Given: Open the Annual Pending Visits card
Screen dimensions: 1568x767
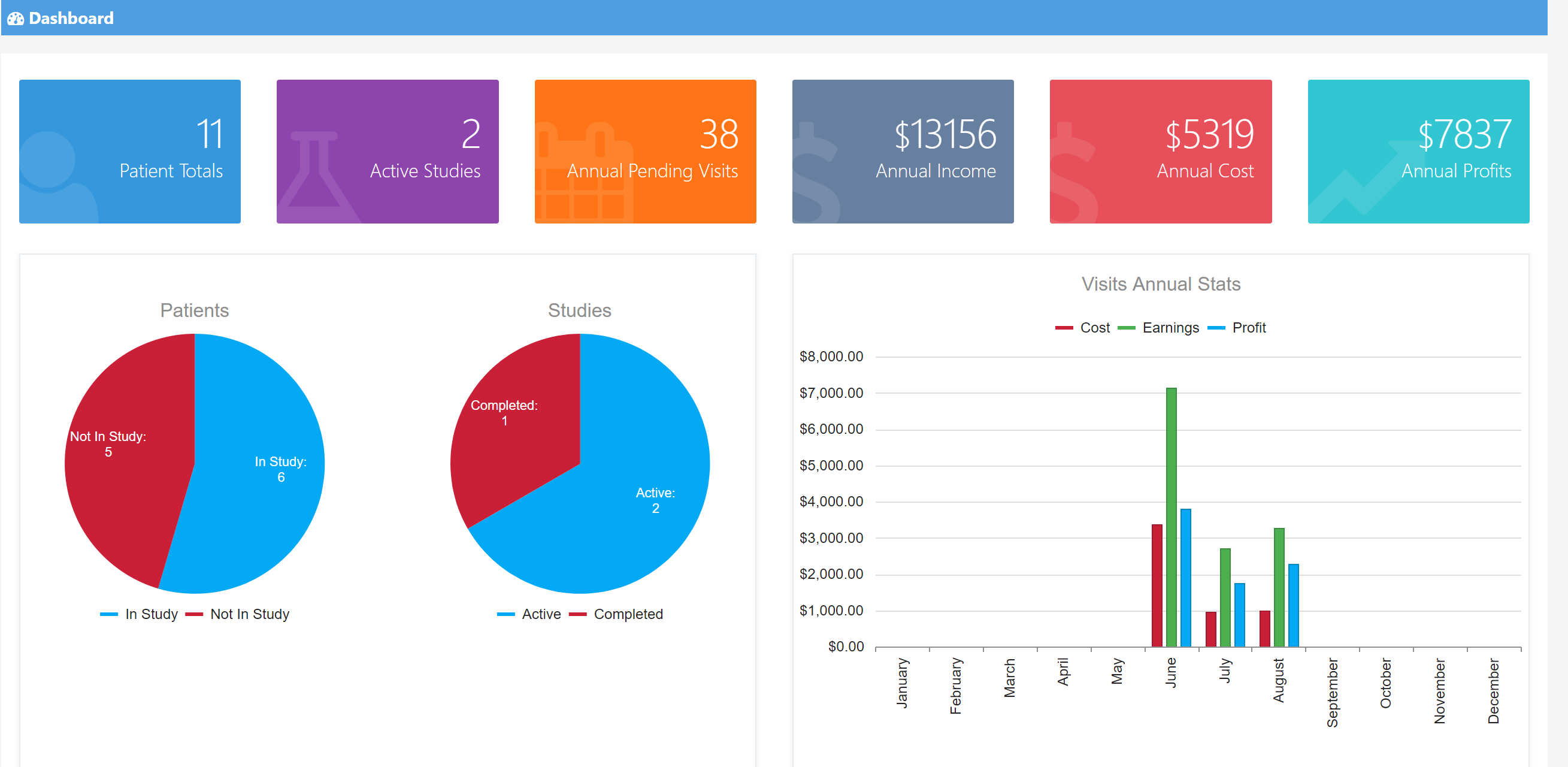Looking at the screenshot, I should 645,151.
